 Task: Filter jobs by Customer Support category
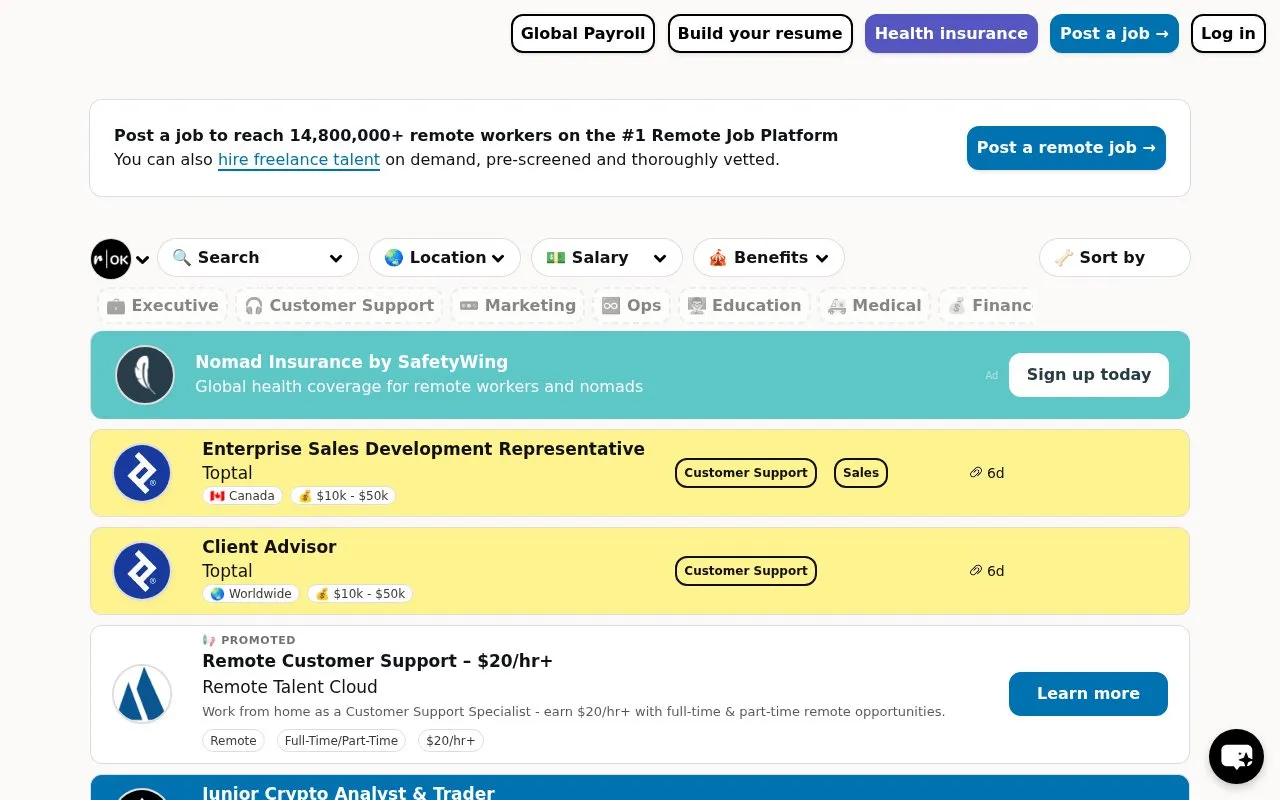340,306
